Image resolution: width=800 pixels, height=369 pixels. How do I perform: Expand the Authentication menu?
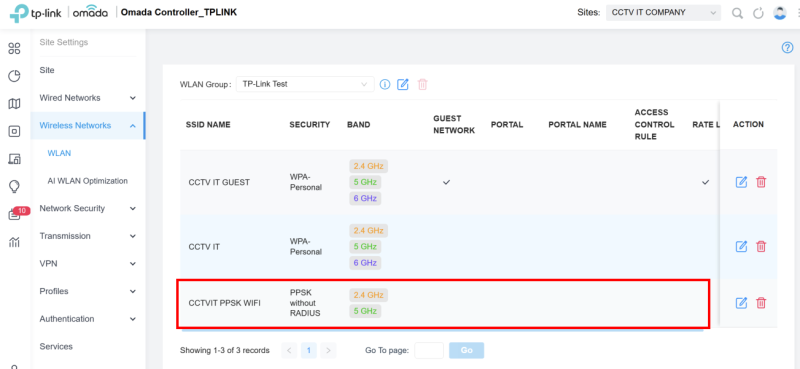(88, 318)
